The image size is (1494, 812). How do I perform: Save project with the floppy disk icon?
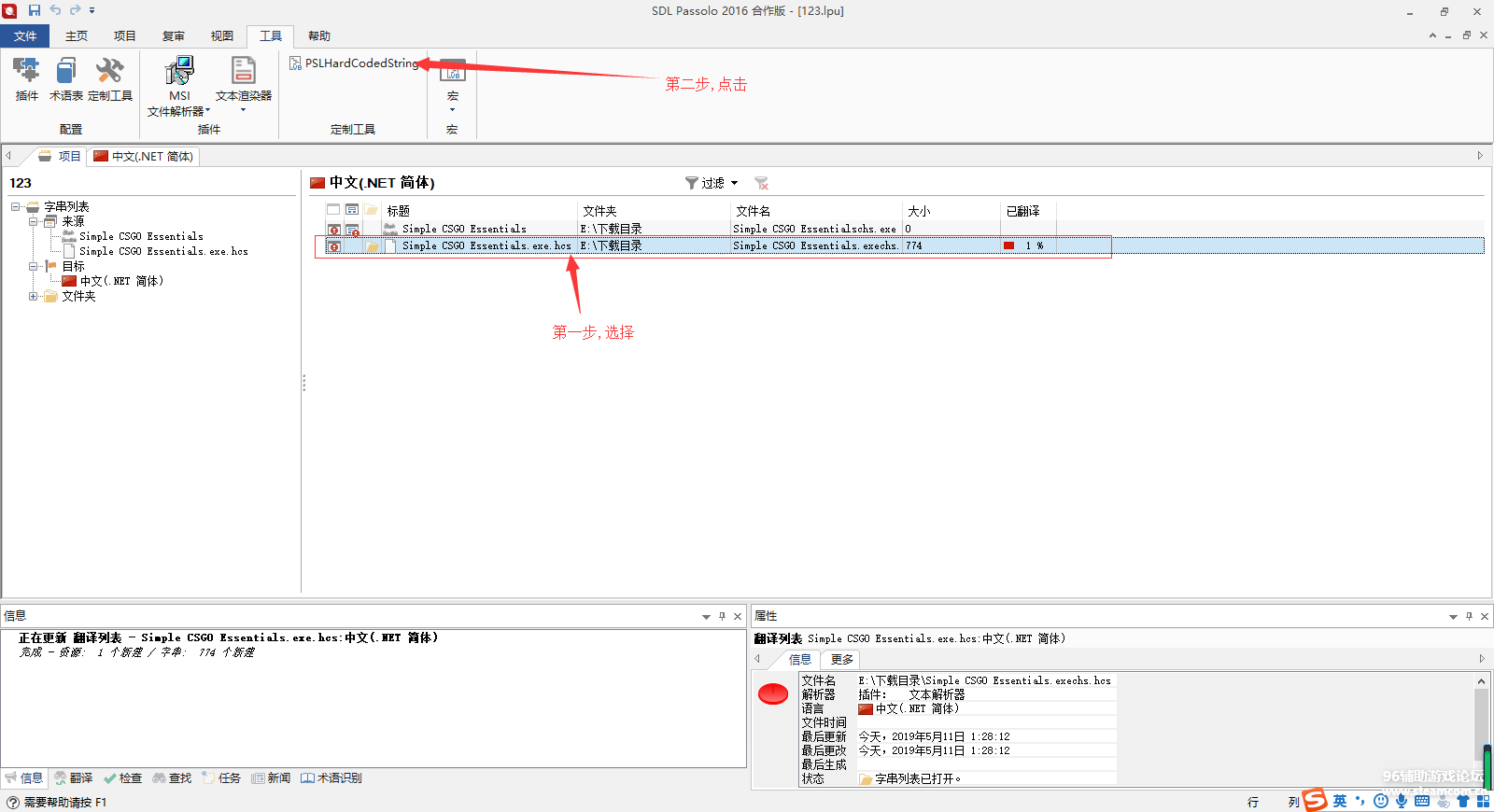click(35, 10)
